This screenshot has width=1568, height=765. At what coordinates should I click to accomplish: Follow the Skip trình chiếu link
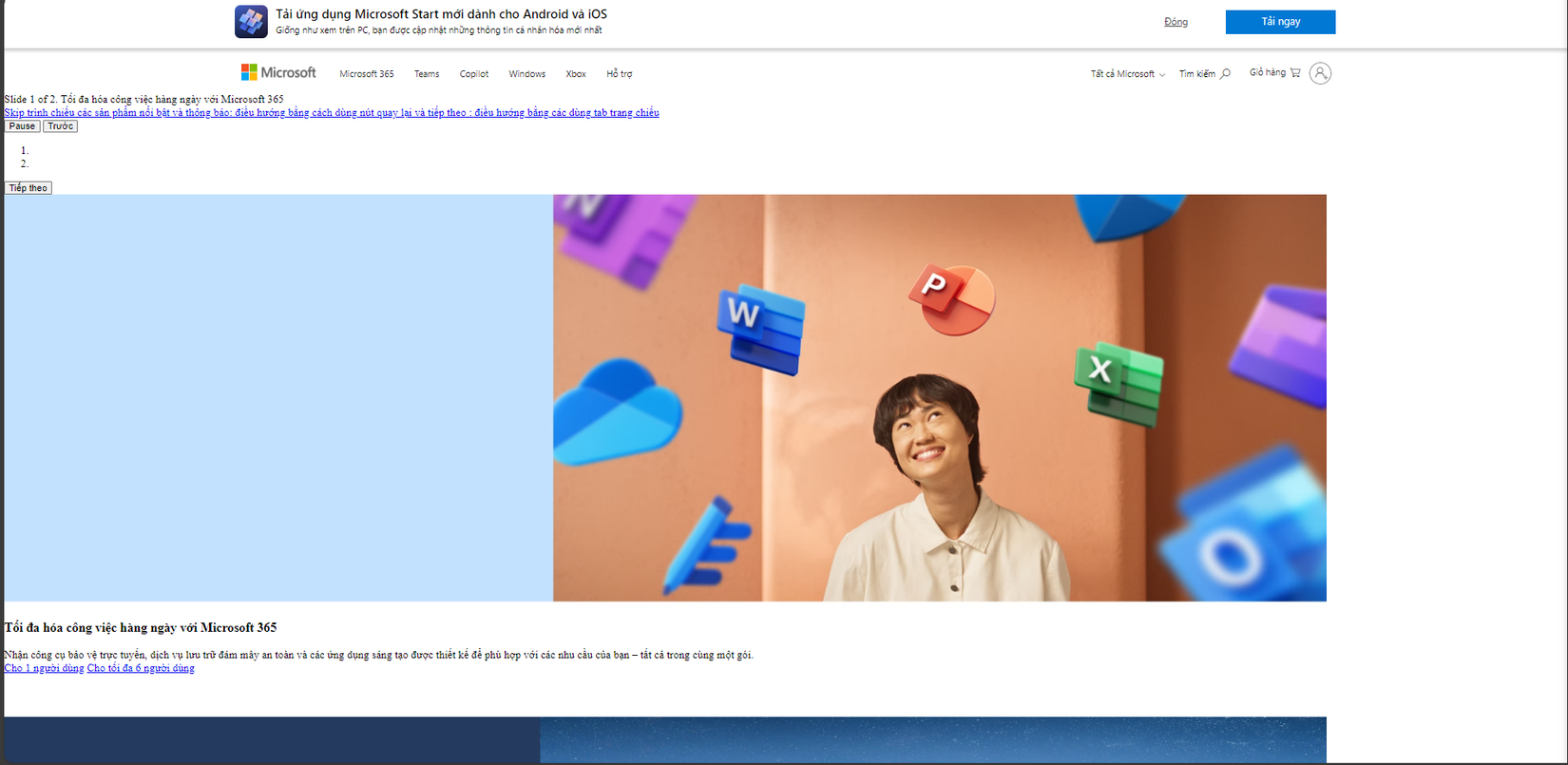tap(332, 113)
